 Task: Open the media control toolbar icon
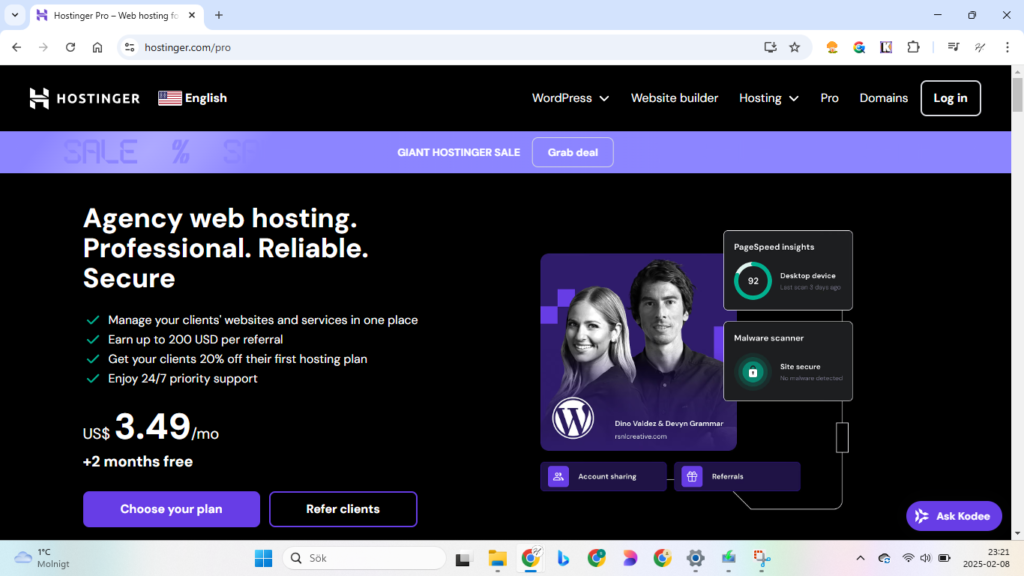coord(953,47)
